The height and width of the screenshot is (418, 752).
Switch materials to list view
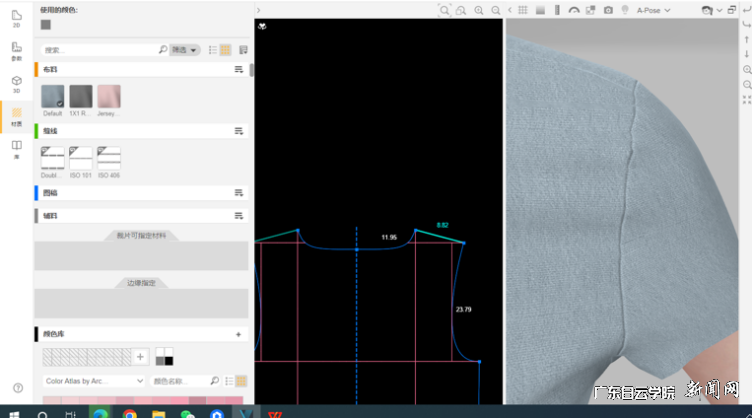pos(212,49)
